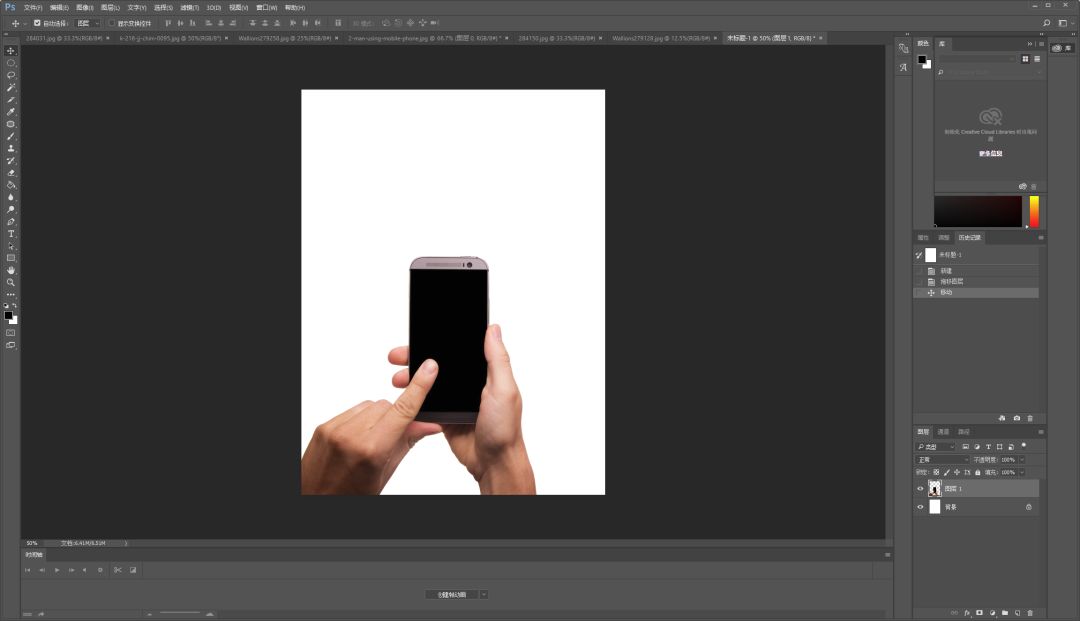Switch to the 284150.jpg document tab

pos(541,38)
